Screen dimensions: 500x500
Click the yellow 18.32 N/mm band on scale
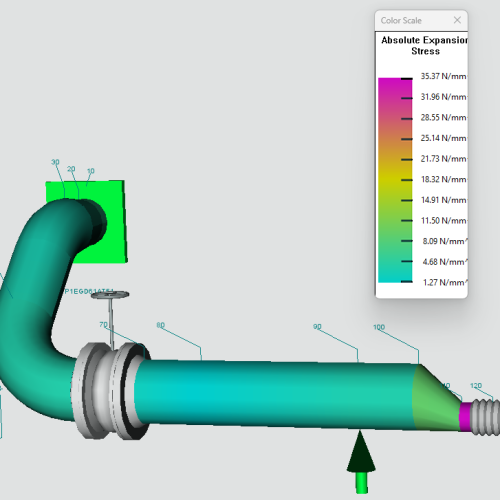point(395,180)
